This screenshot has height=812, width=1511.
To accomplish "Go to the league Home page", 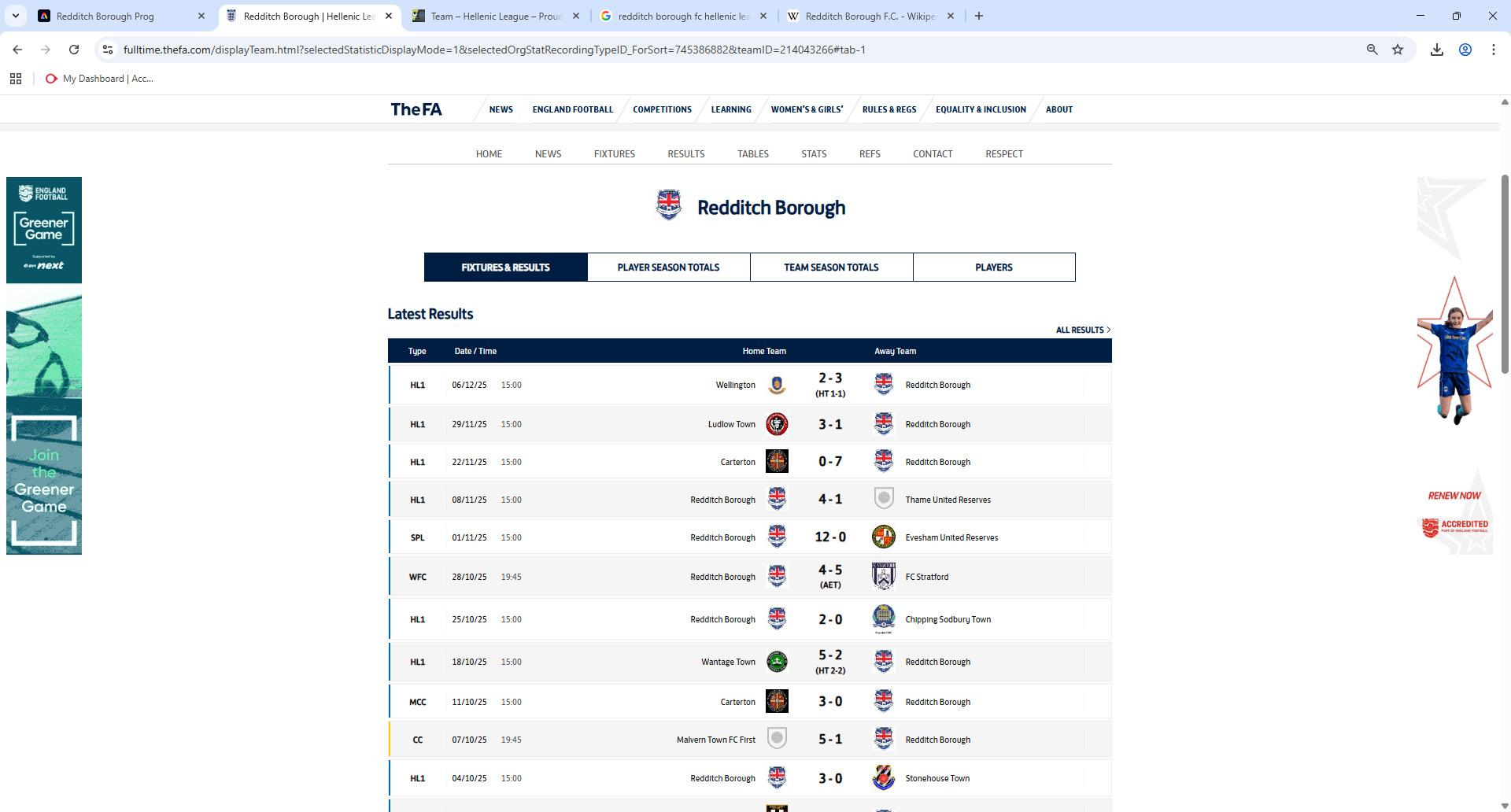I will tap(489, 153).
